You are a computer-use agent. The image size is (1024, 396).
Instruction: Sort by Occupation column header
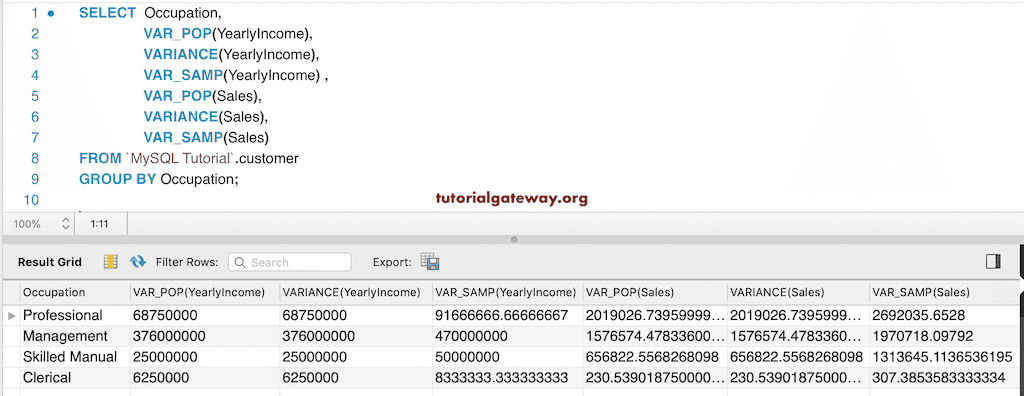[75, 292]
